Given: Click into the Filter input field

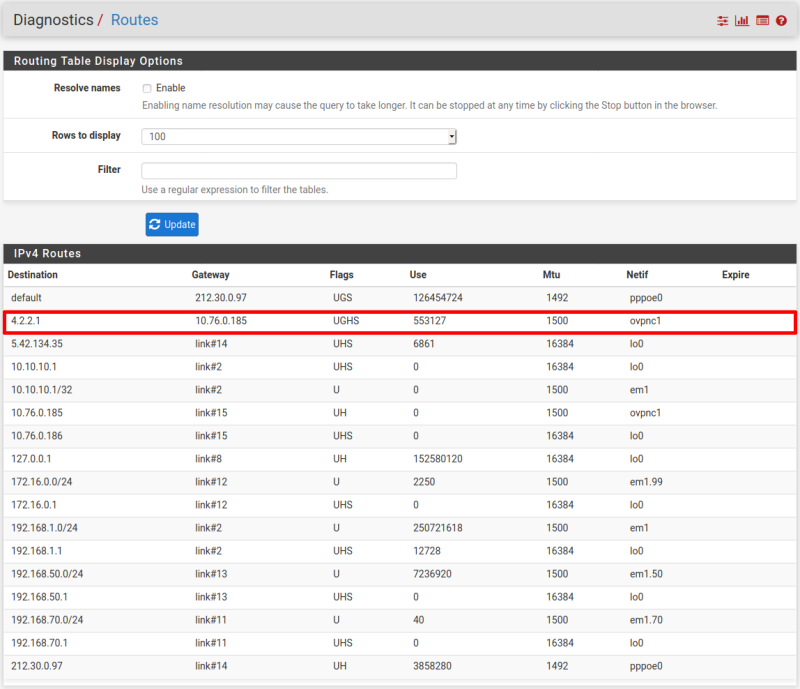Looking at the screenshot, I should coord(299,170).
